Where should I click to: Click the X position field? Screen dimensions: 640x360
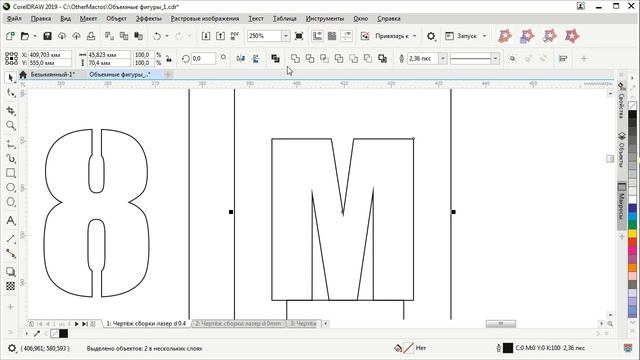[x=50, y=54]
